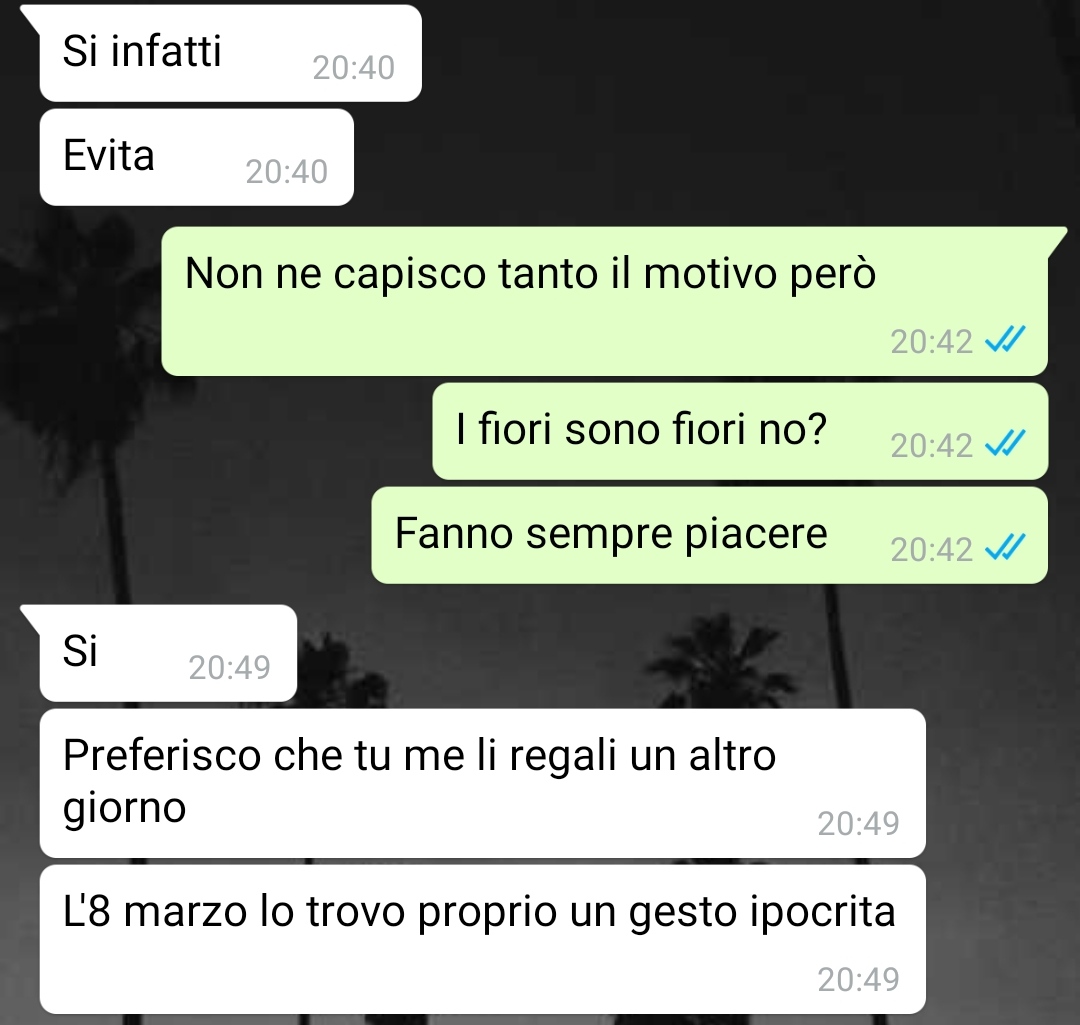Select the 'I fiori sono fiori no?' message

tap(740, 431)
